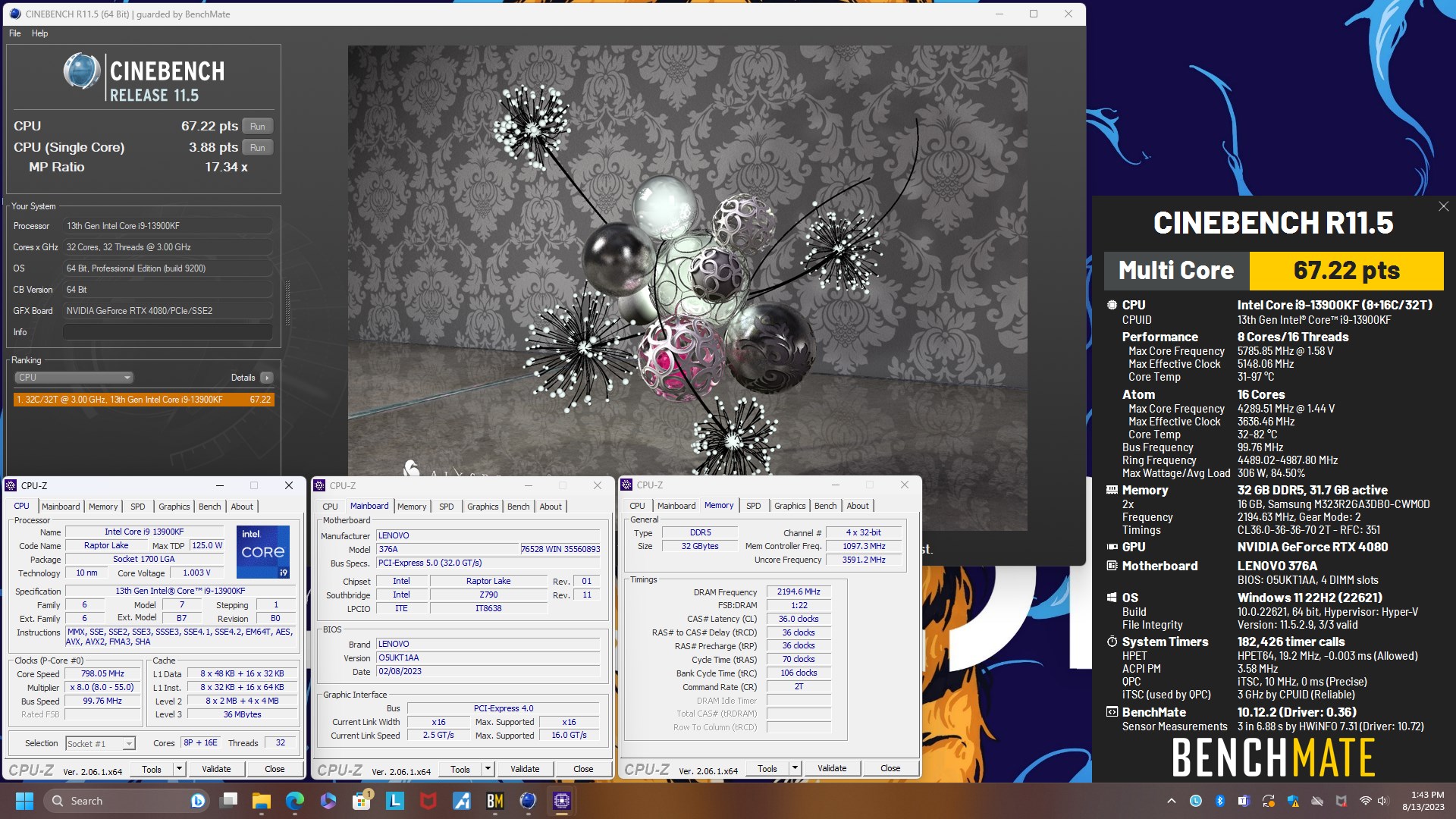This screenshot has width=1456, height=819.
Task: Open the Help menu in Cinebench
Action: tap(39, 33)
